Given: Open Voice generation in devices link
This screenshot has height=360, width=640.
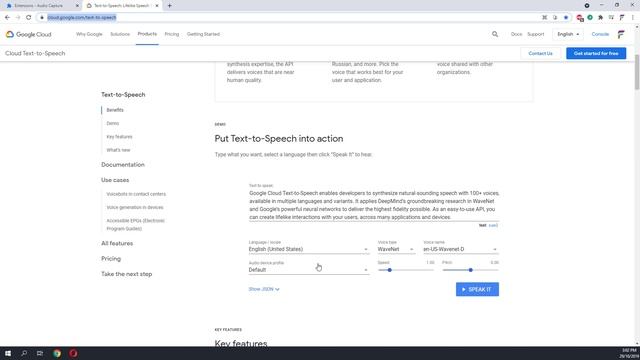Looking at the screenshot, I should [x=135, y=207].
